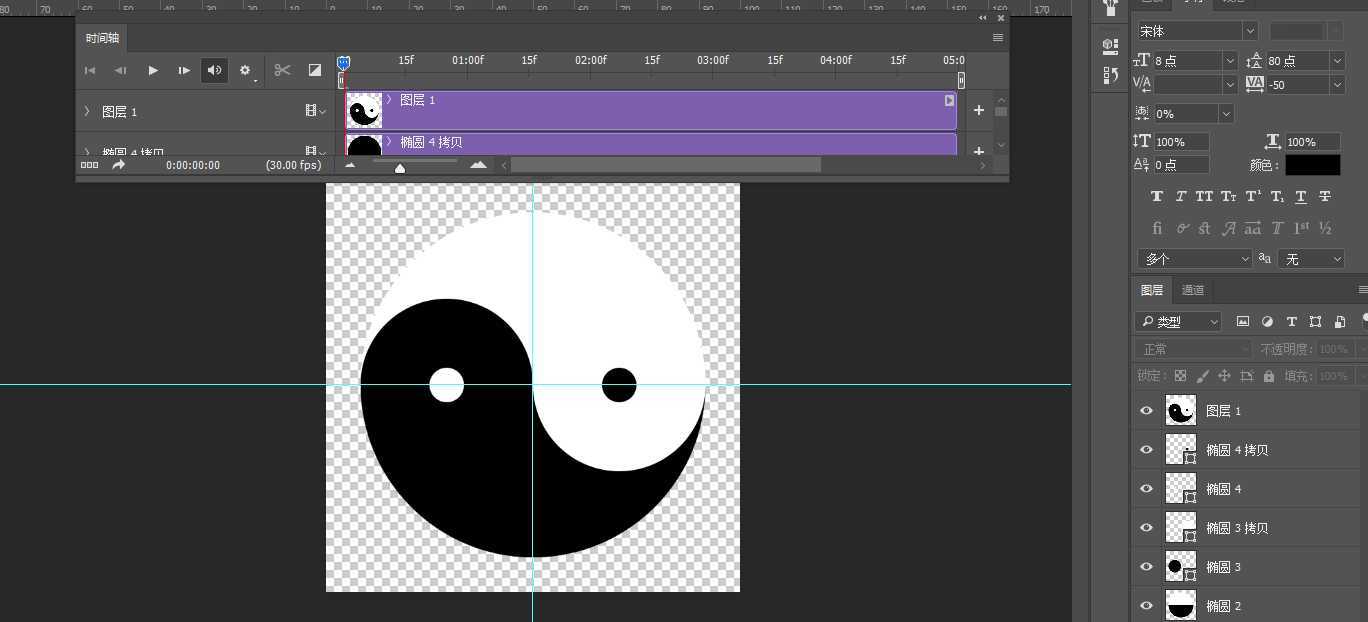Click the scissors icon to split clip

[283, 70]
